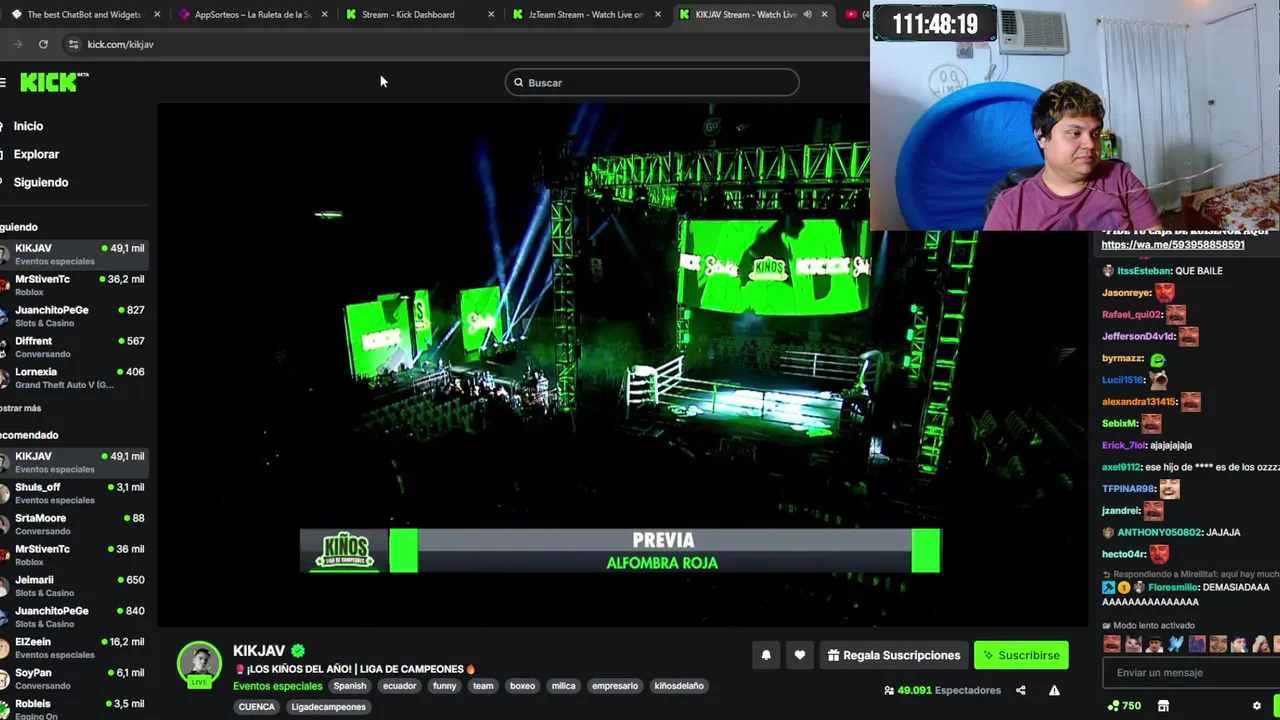The width and height of the screenshot is (1280, 720).
Task: Switch to AppSorteos La Ruleta tab
Action: point(253,14)
